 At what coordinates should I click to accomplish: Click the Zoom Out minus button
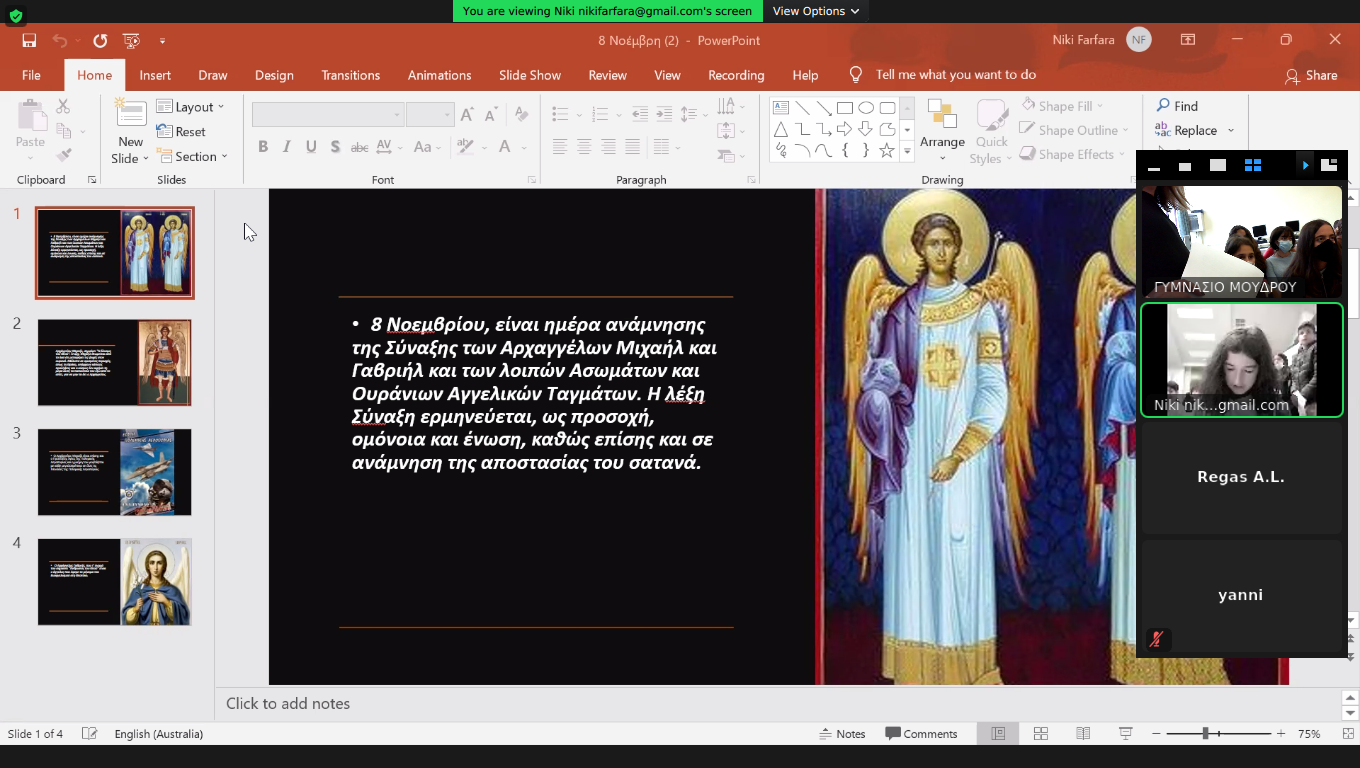(1155, 733)
